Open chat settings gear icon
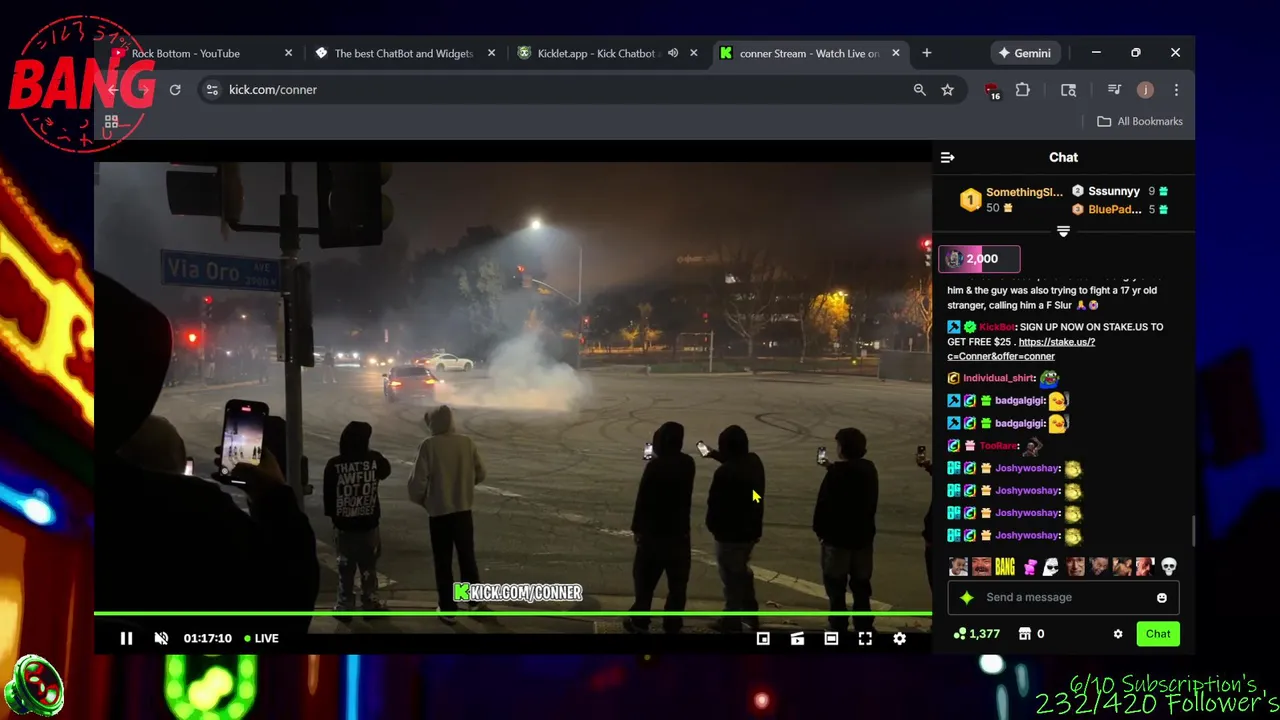 1118,634
